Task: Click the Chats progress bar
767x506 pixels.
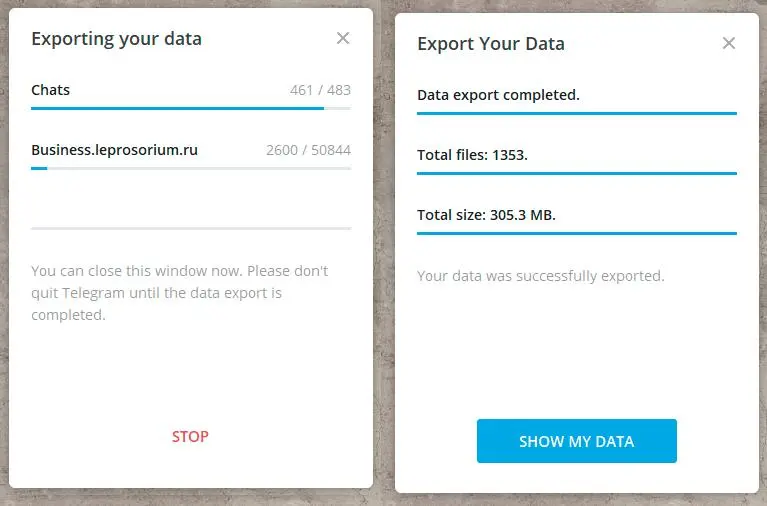Action: click(x=191, y=108)
